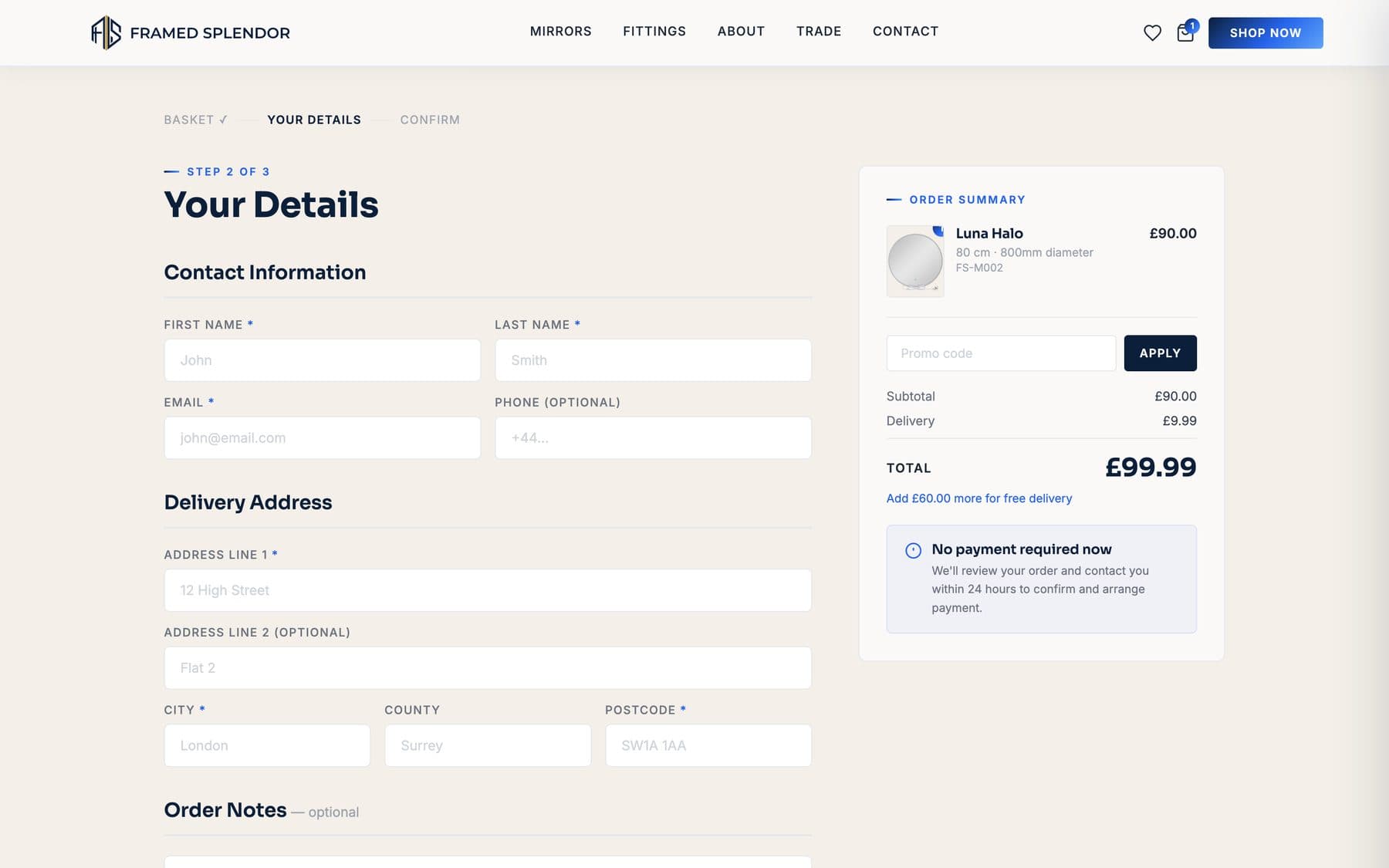
Task: Click into the Email input
Action: (x=323, y=438)
